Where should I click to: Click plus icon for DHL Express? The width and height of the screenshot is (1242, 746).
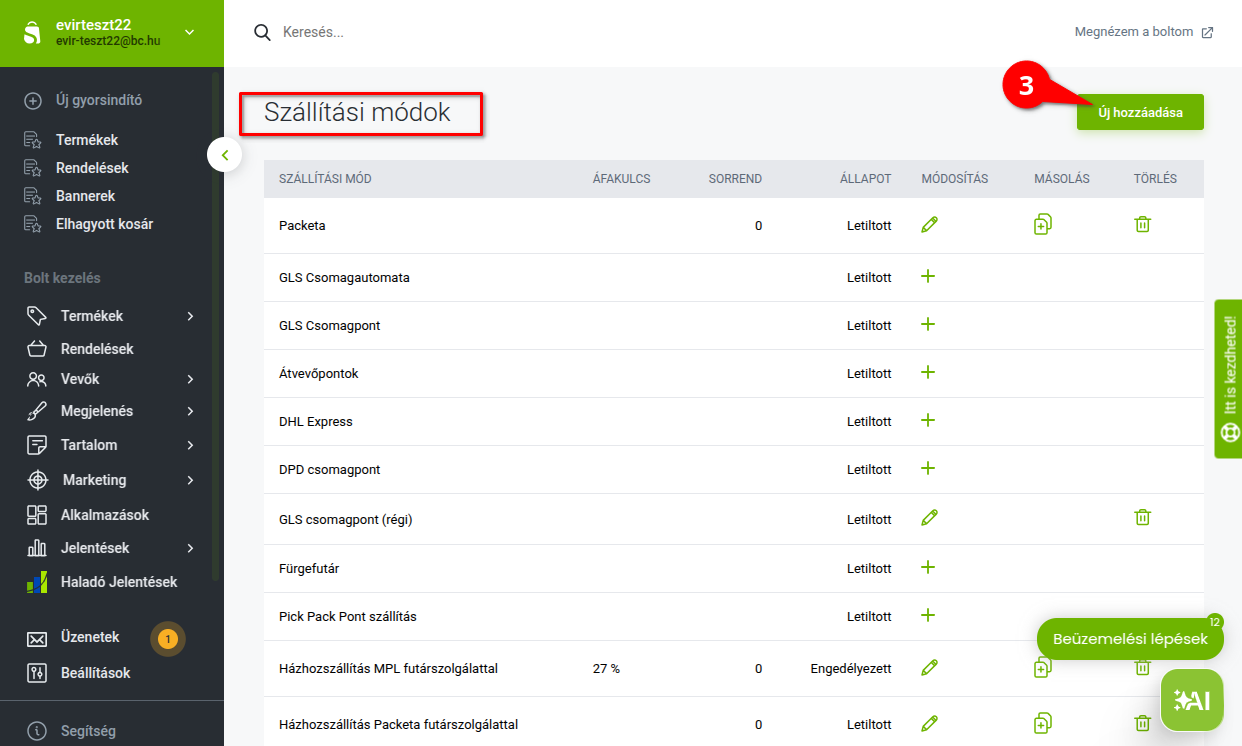[928, 421]
